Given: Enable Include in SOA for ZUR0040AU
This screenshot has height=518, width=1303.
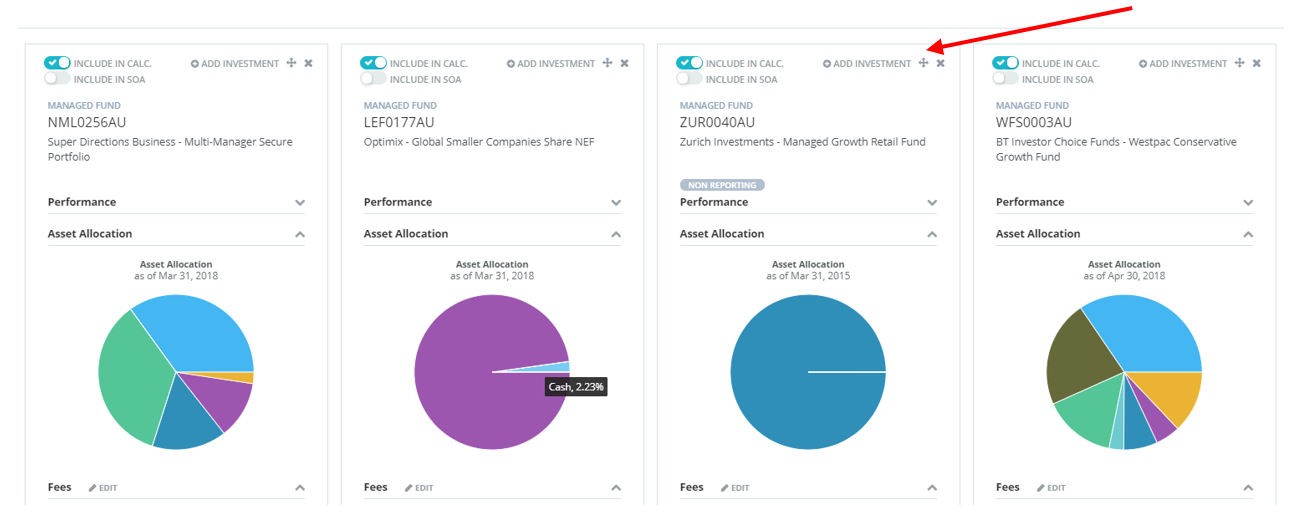Looking at the screenshot, I should click(689, 78).
